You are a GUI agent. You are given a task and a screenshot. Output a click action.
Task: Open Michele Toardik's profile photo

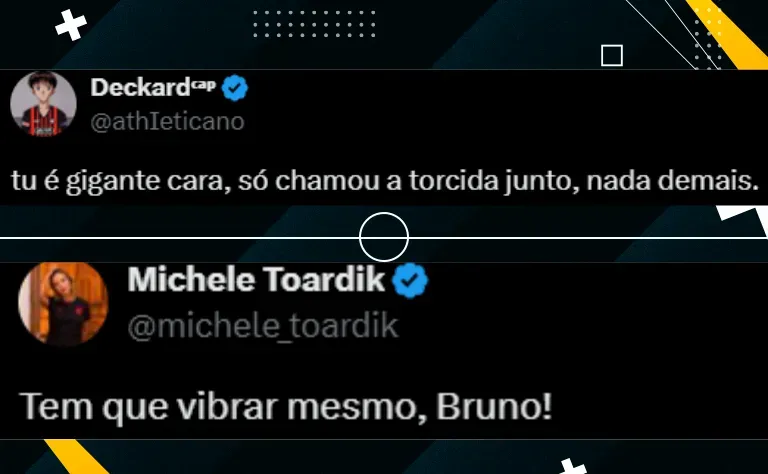63,304
